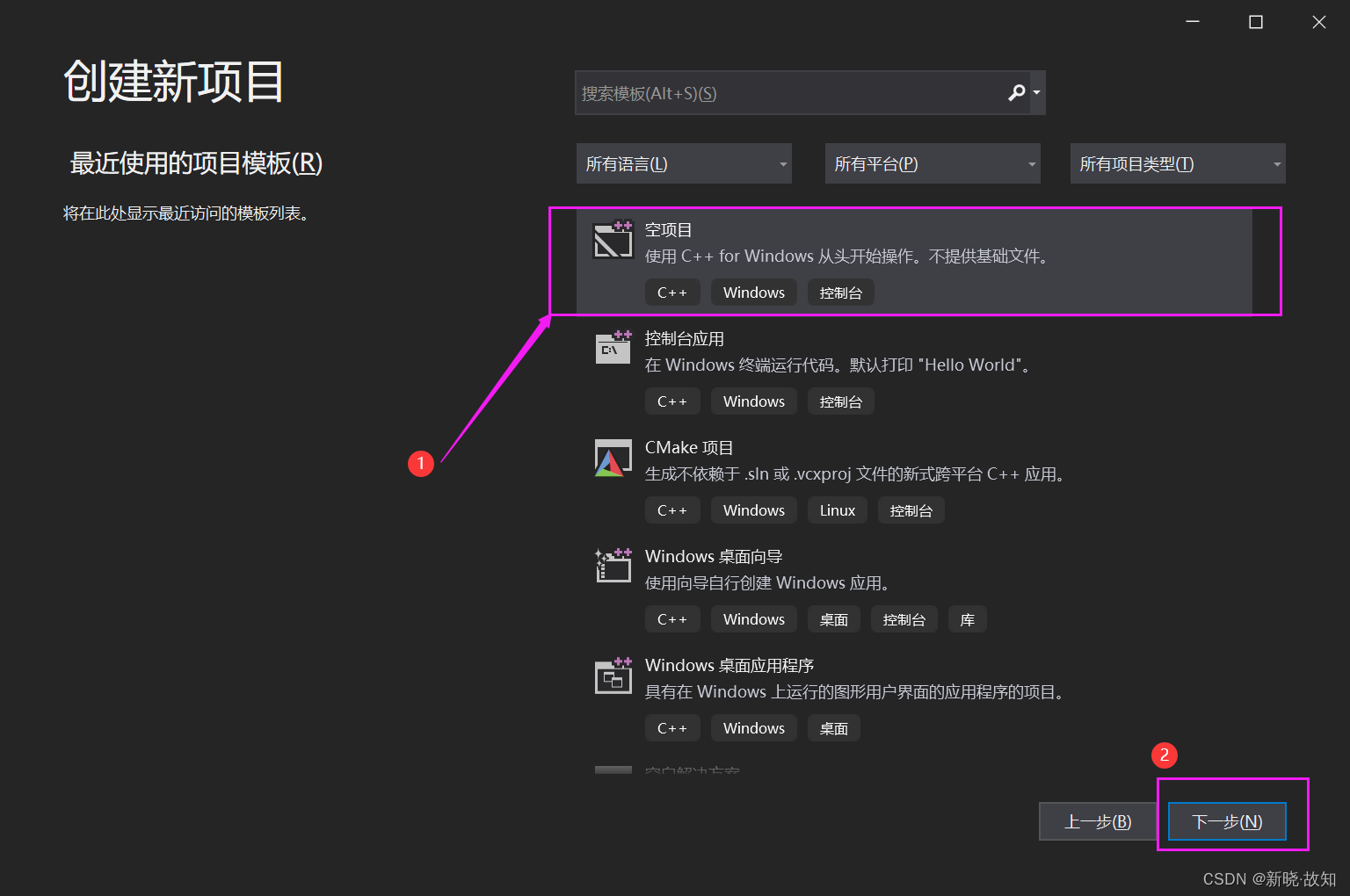This screenshot has height=896, width=1350.
Task: Select the 空项目 template title
Action: (x=669, y=230)
